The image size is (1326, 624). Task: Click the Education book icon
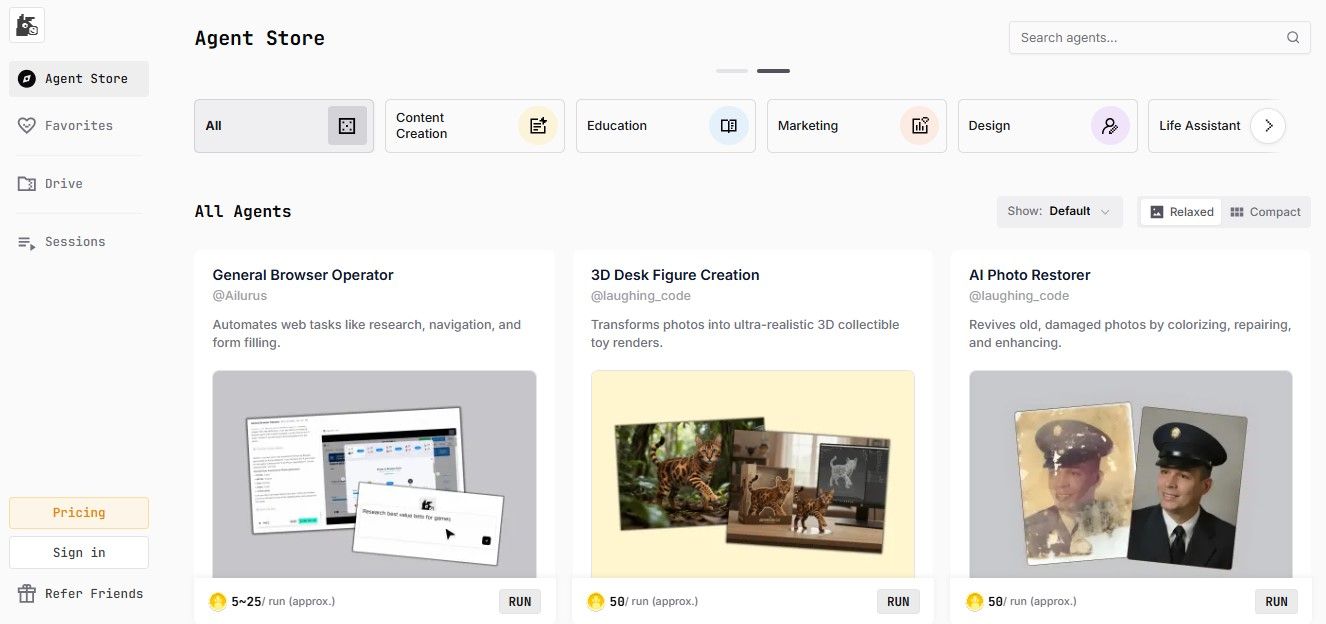pyautogui.click(x=729, y=126)
